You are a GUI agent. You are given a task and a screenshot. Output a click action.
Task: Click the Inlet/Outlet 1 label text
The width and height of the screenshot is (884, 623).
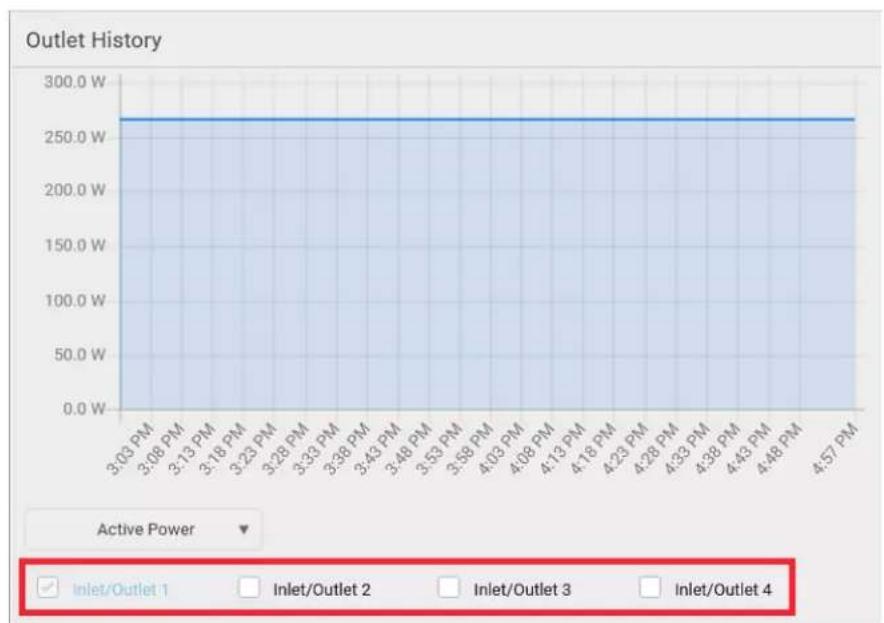(121, 590)
